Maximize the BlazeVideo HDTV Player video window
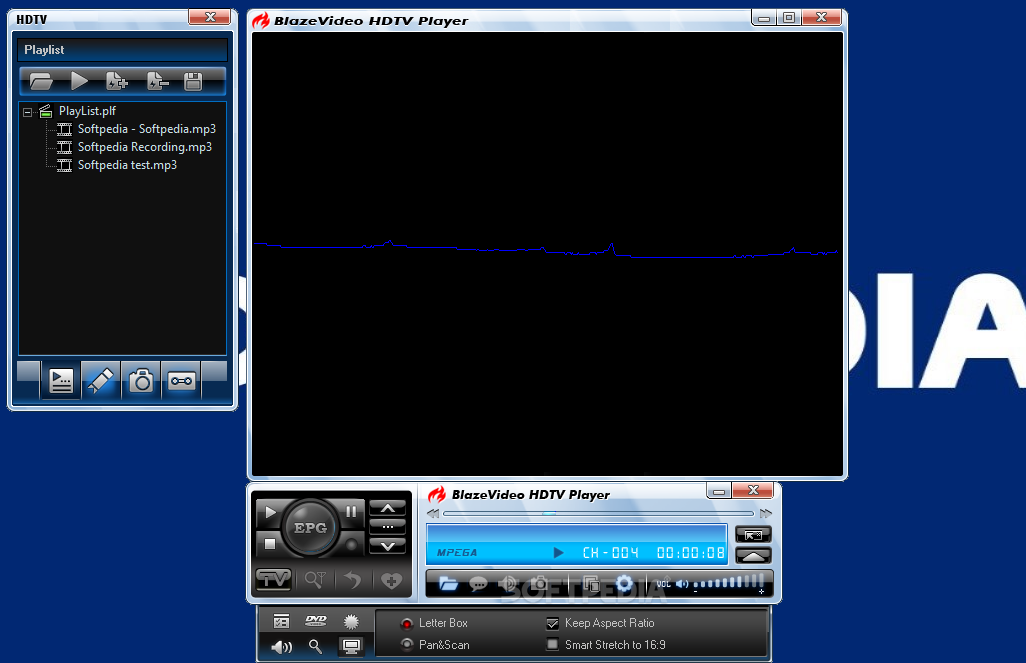The height and width of the screenshot is (663, 1026). pos(789,18)
